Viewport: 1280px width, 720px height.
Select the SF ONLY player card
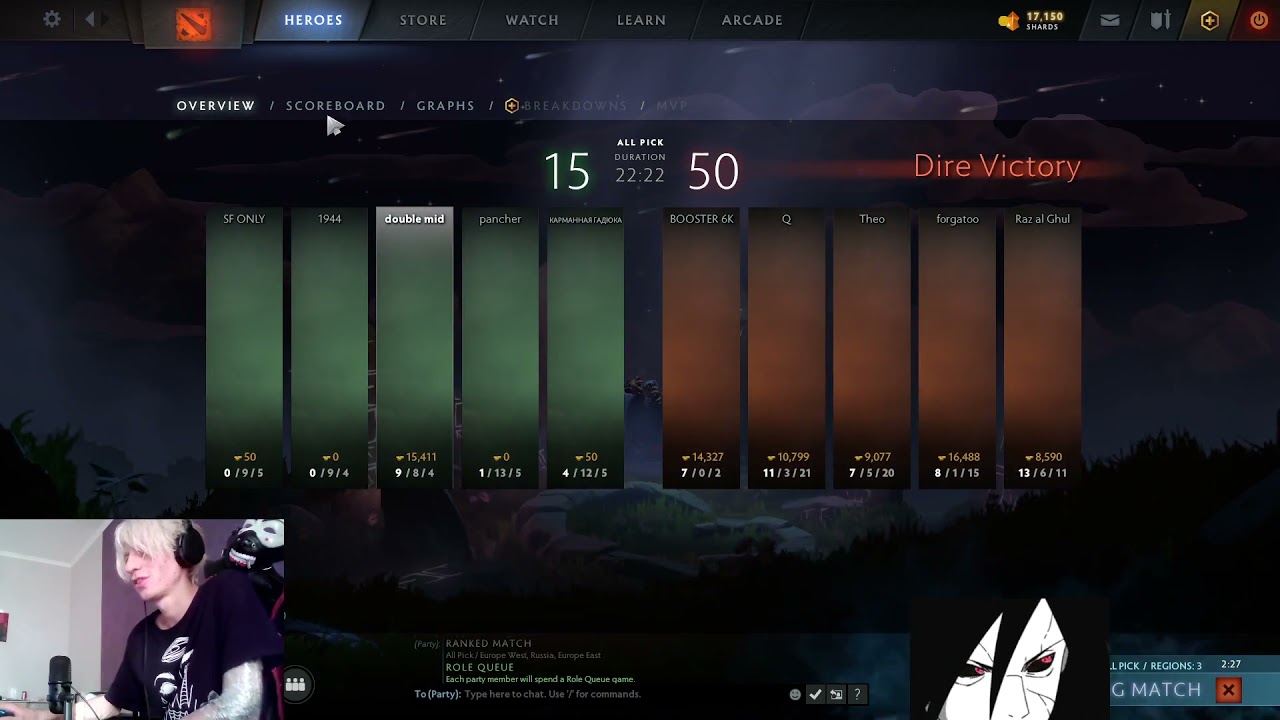pos(244,348)
